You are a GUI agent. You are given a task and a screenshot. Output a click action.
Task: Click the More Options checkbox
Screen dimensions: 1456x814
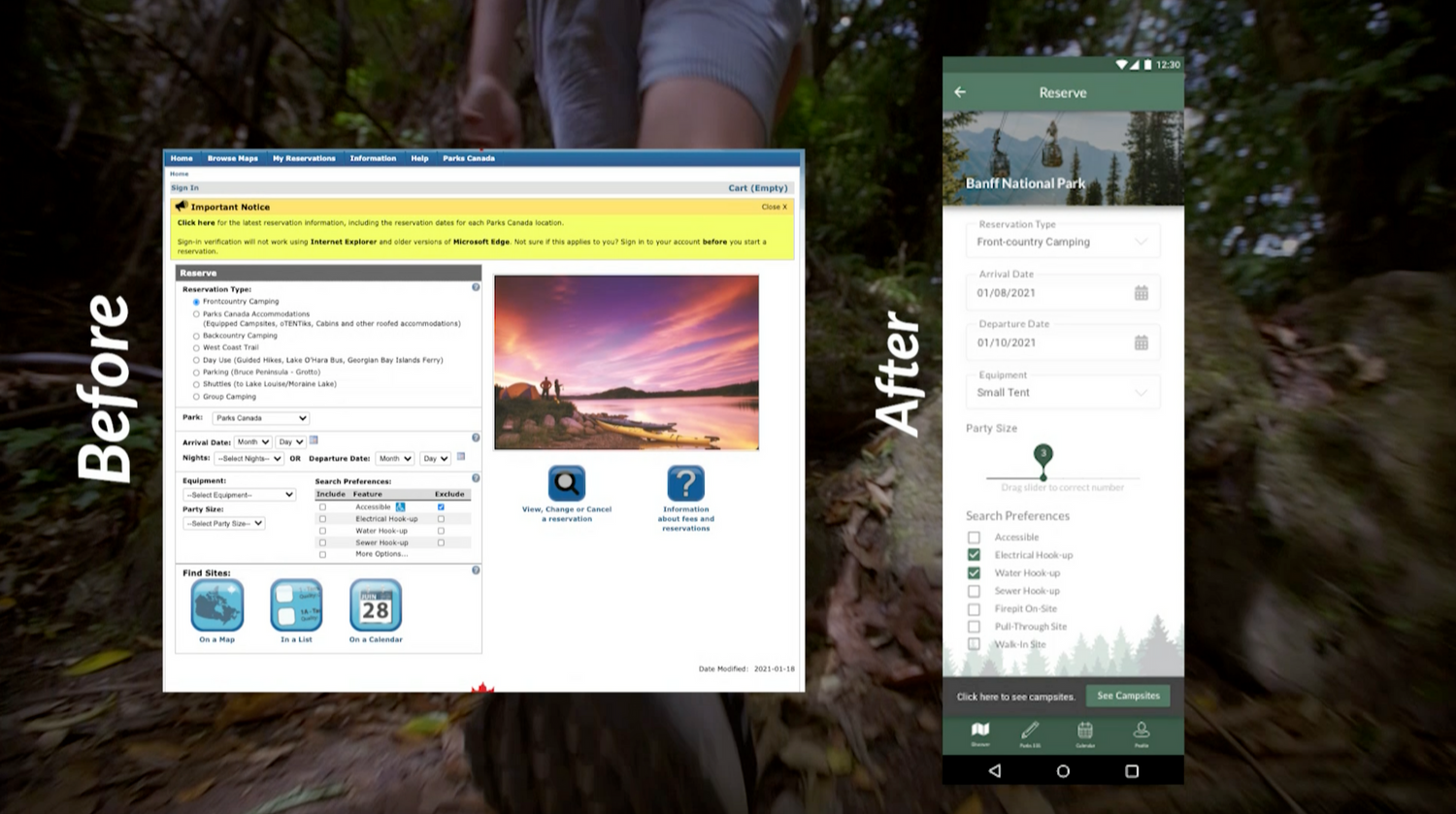point(322,555)
